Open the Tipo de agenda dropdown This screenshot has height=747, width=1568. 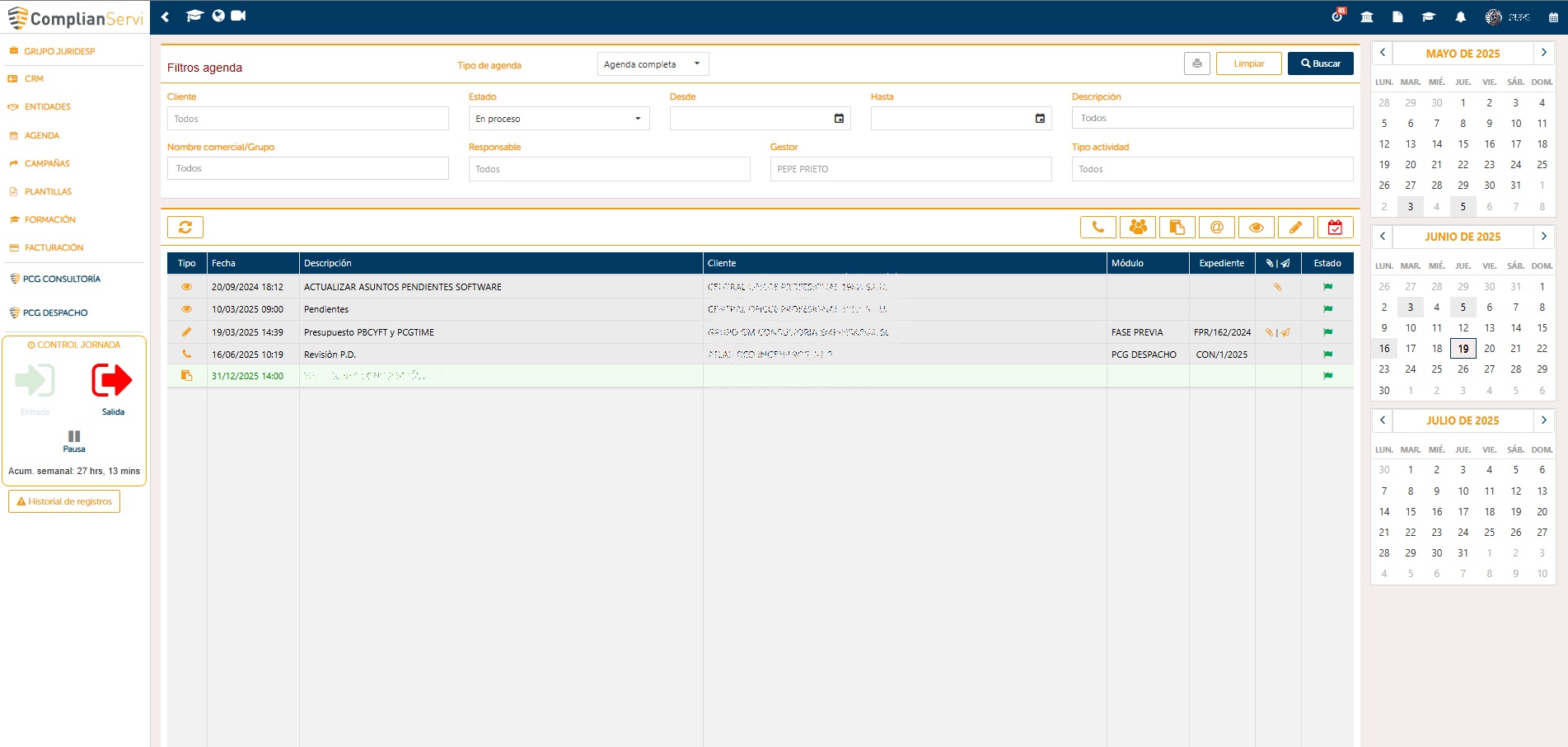point(653,63)
